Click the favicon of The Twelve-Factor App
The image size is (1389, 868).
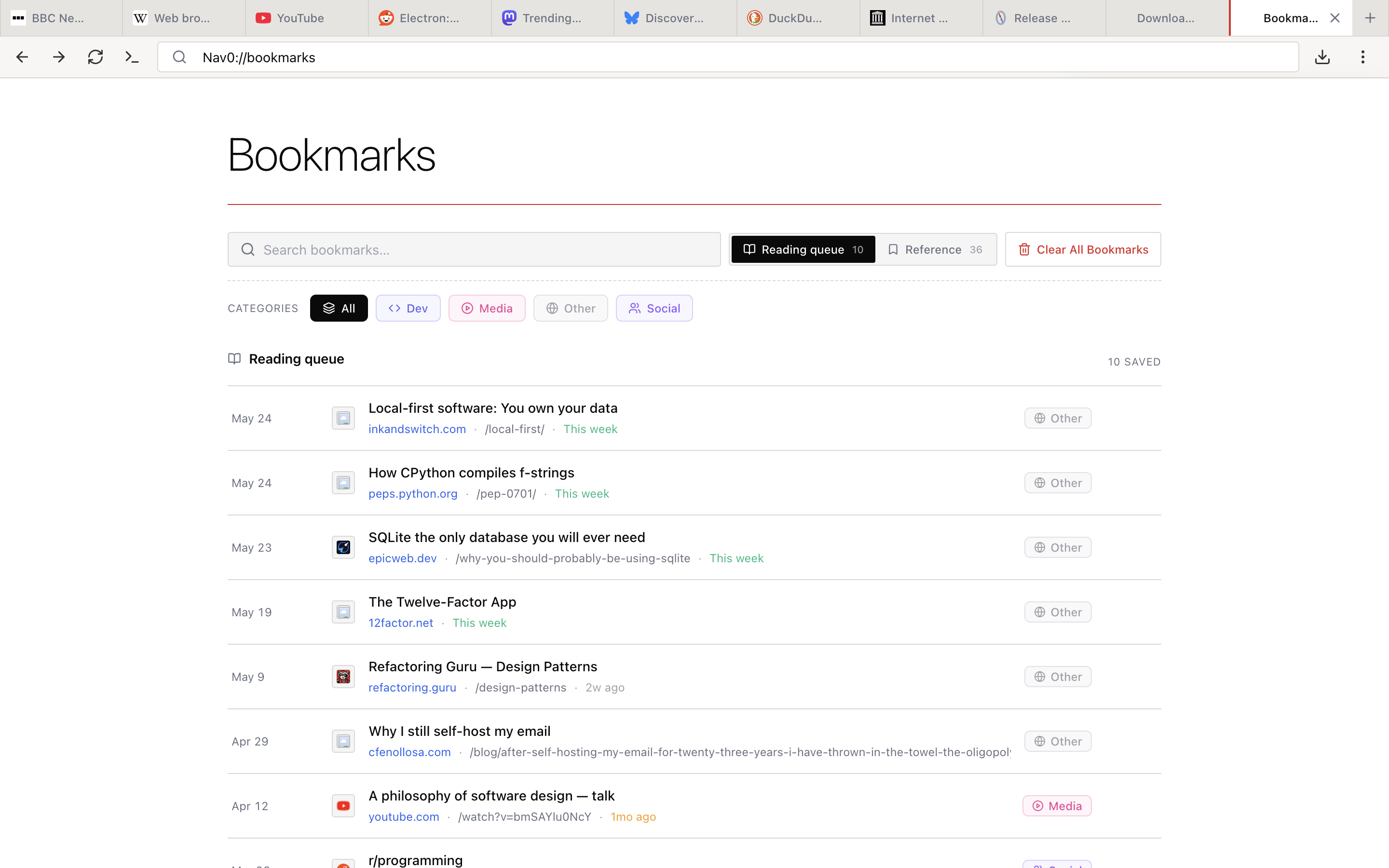pyautogui.click(x=343, y=612)
